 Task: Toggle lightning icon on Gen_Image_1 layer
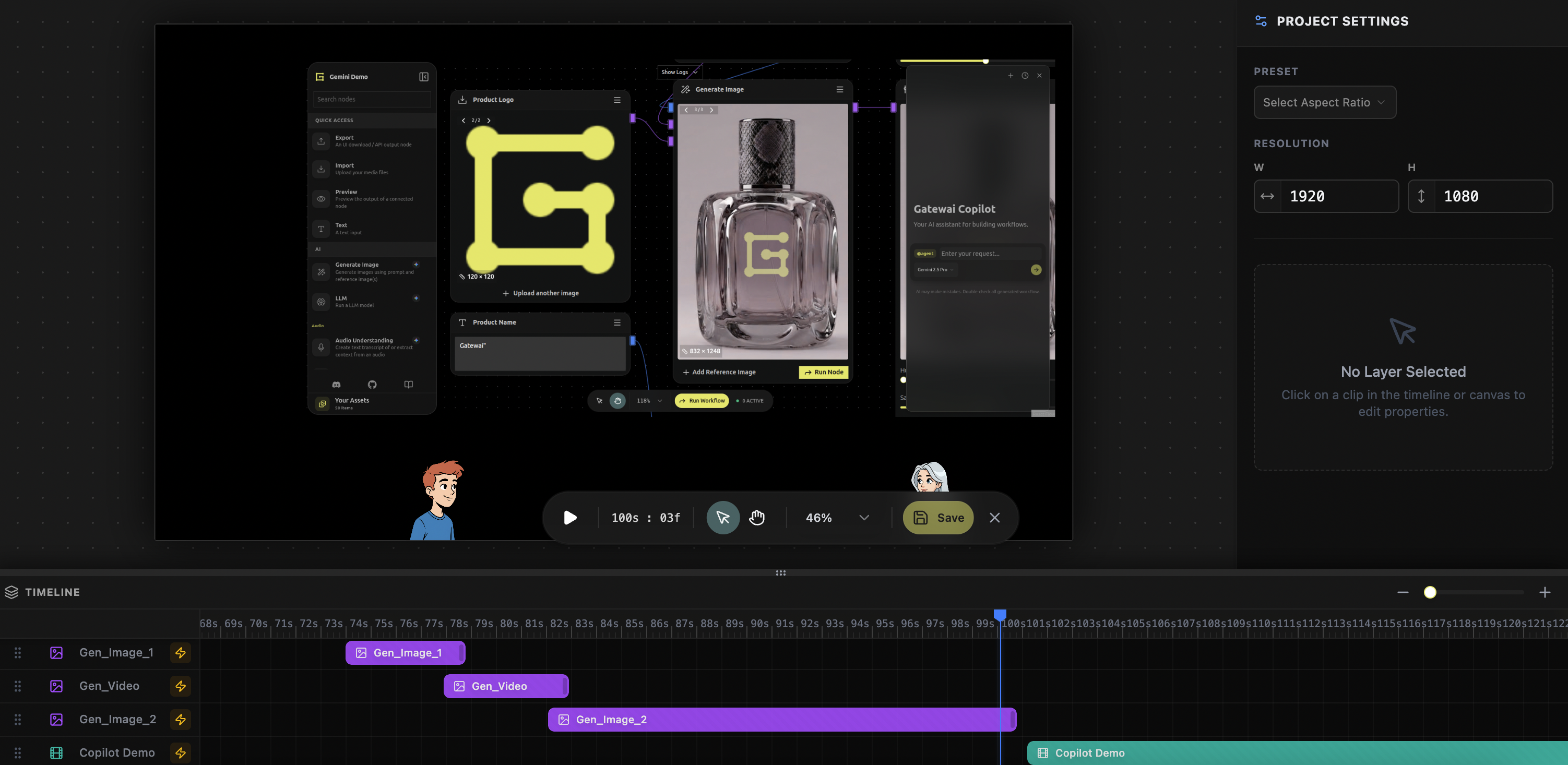click(x=181, y=652)
